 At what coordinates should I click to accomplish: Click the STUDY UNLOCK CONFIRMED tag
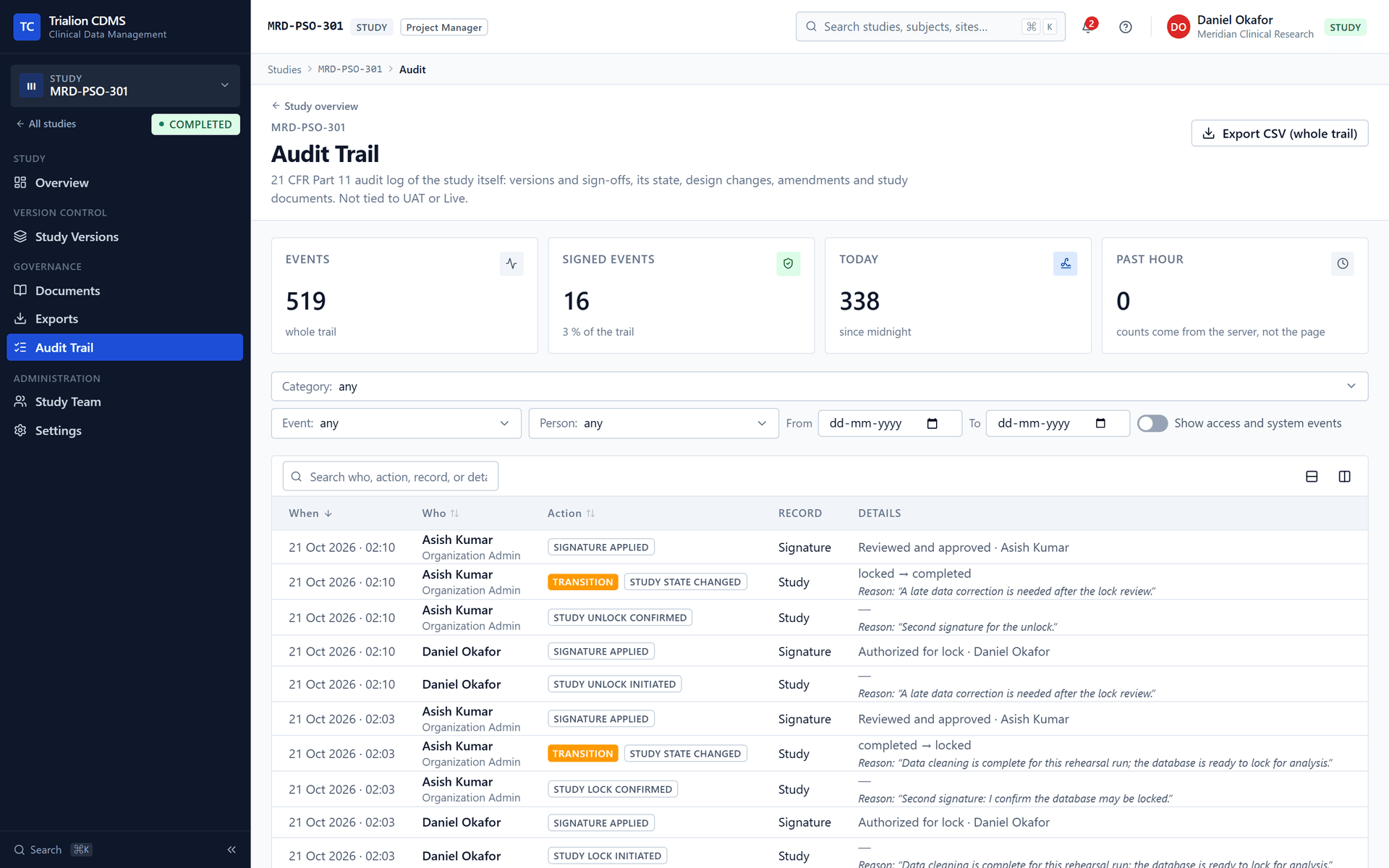pos(620,618)
